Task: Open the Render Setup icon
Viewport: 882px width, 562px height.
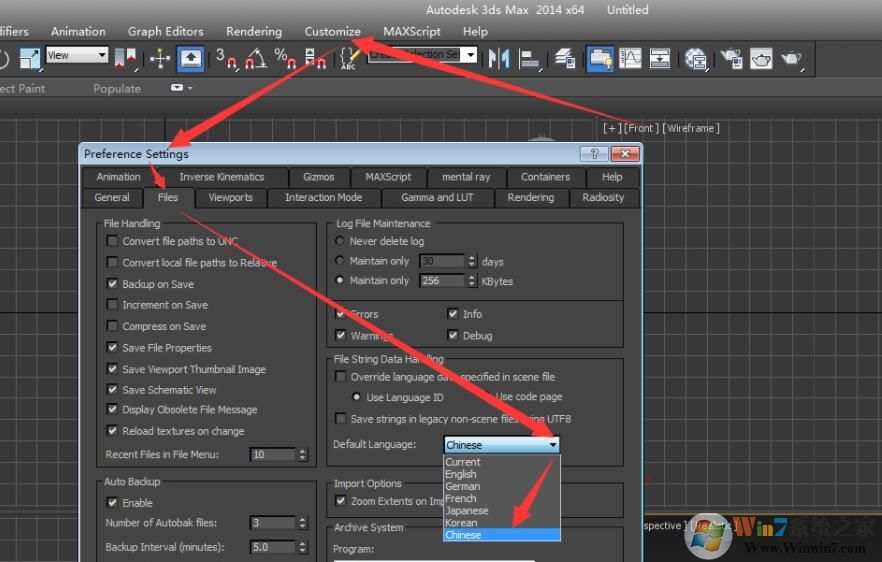Action: click(x=731, y=58)
